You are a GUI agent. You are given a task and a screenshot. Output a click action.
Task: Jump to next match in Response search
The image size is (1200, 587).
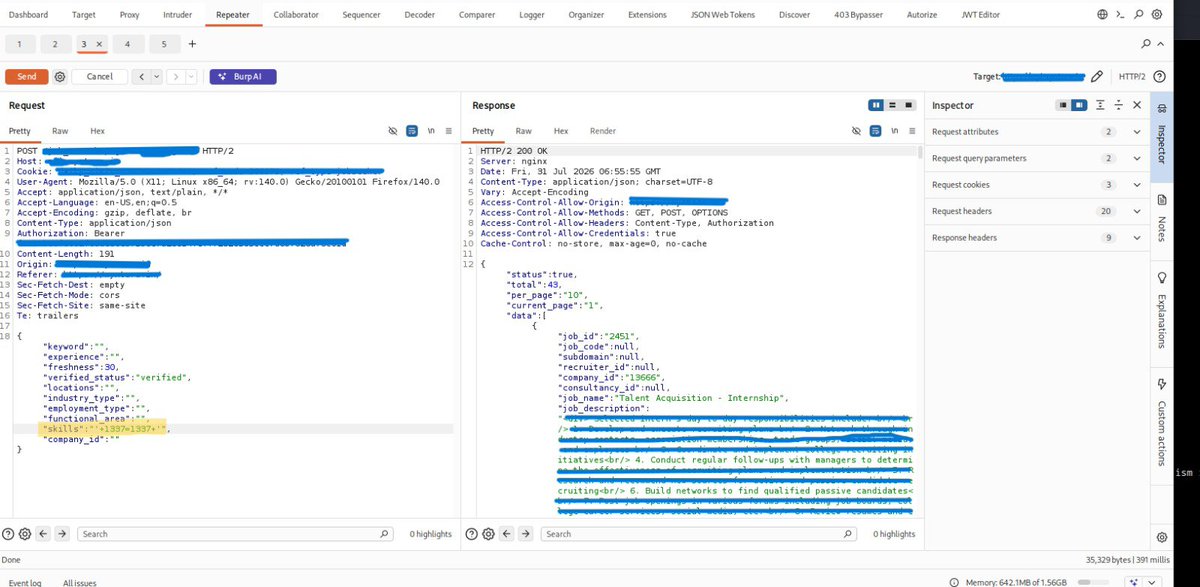[x=527, y=534]
